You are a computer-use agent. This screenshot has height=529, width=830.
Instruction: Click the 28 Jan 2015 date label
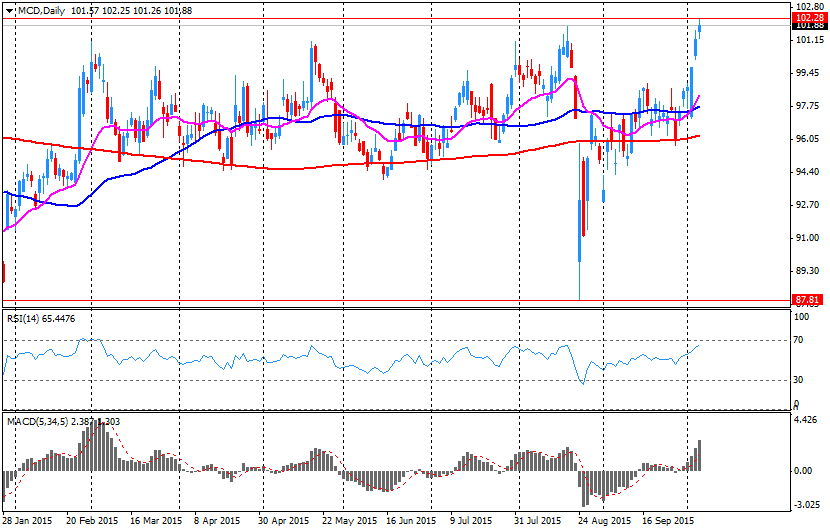28,521
